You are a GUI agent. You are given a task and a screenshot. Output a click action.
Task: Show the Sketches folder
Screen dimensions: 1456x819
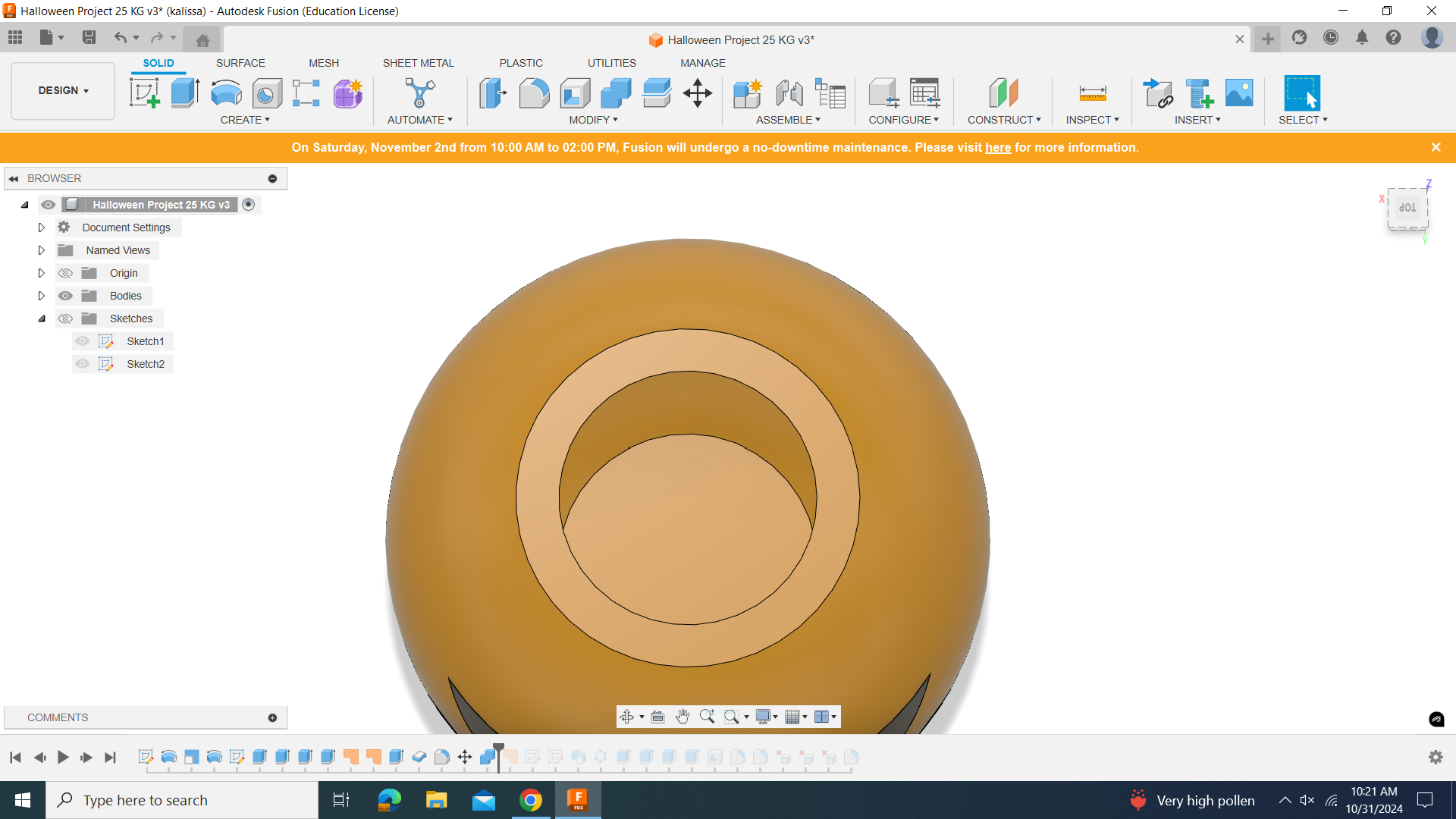coord(66,318)
